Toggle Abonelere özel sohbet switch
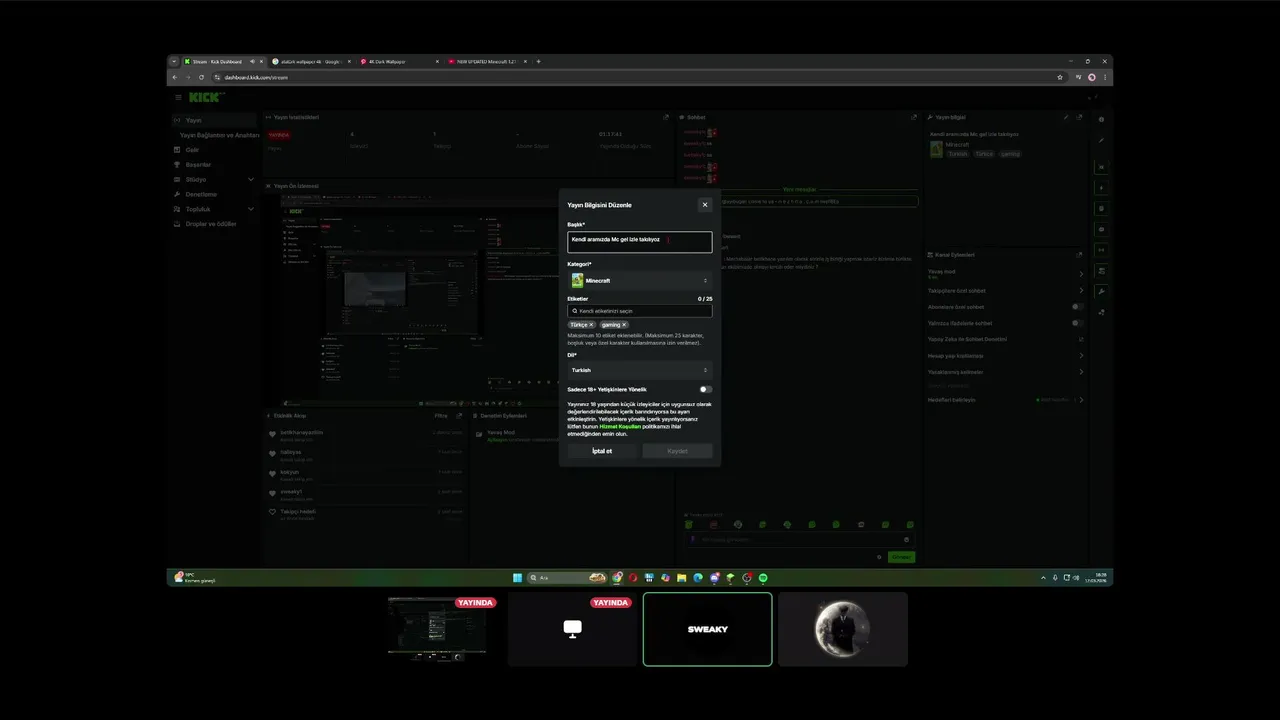1280x720 pixels. tap(1077, 307)
